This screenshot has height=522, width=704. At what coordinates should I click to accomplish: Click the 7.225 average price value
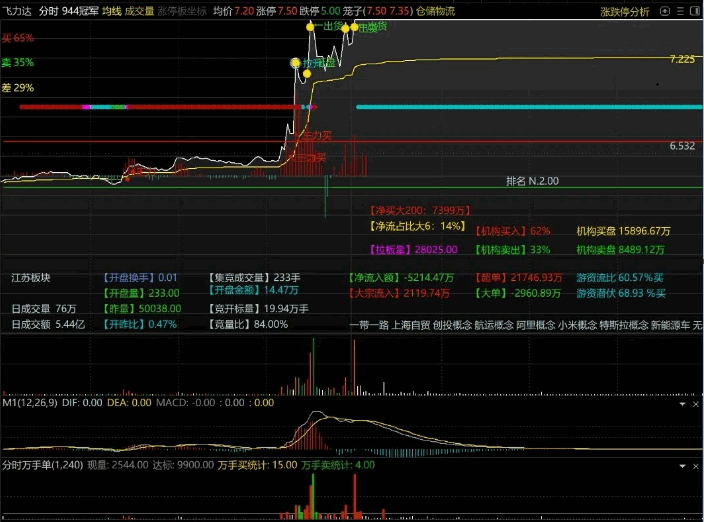pyautogui.click(x=682, y=59)
